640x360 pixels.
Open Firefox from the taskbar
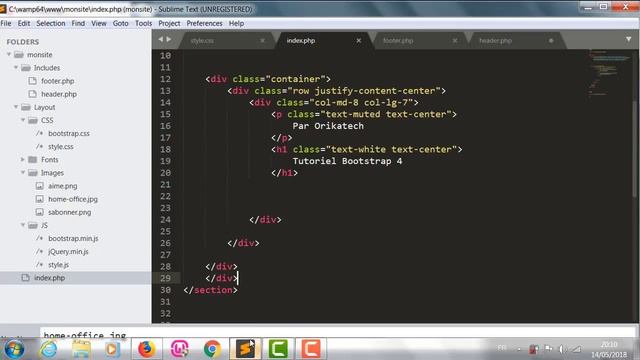(x=147, y=349)
